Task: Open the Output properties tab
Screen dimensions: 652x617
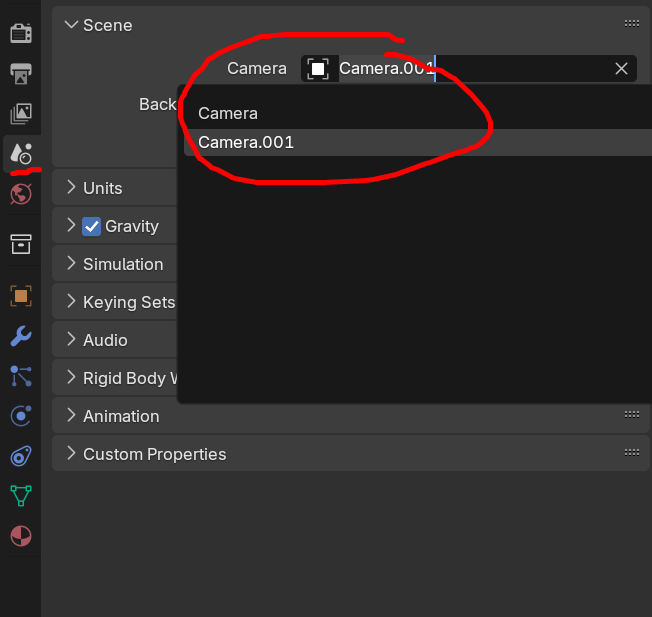Action: tap(21, 74)
